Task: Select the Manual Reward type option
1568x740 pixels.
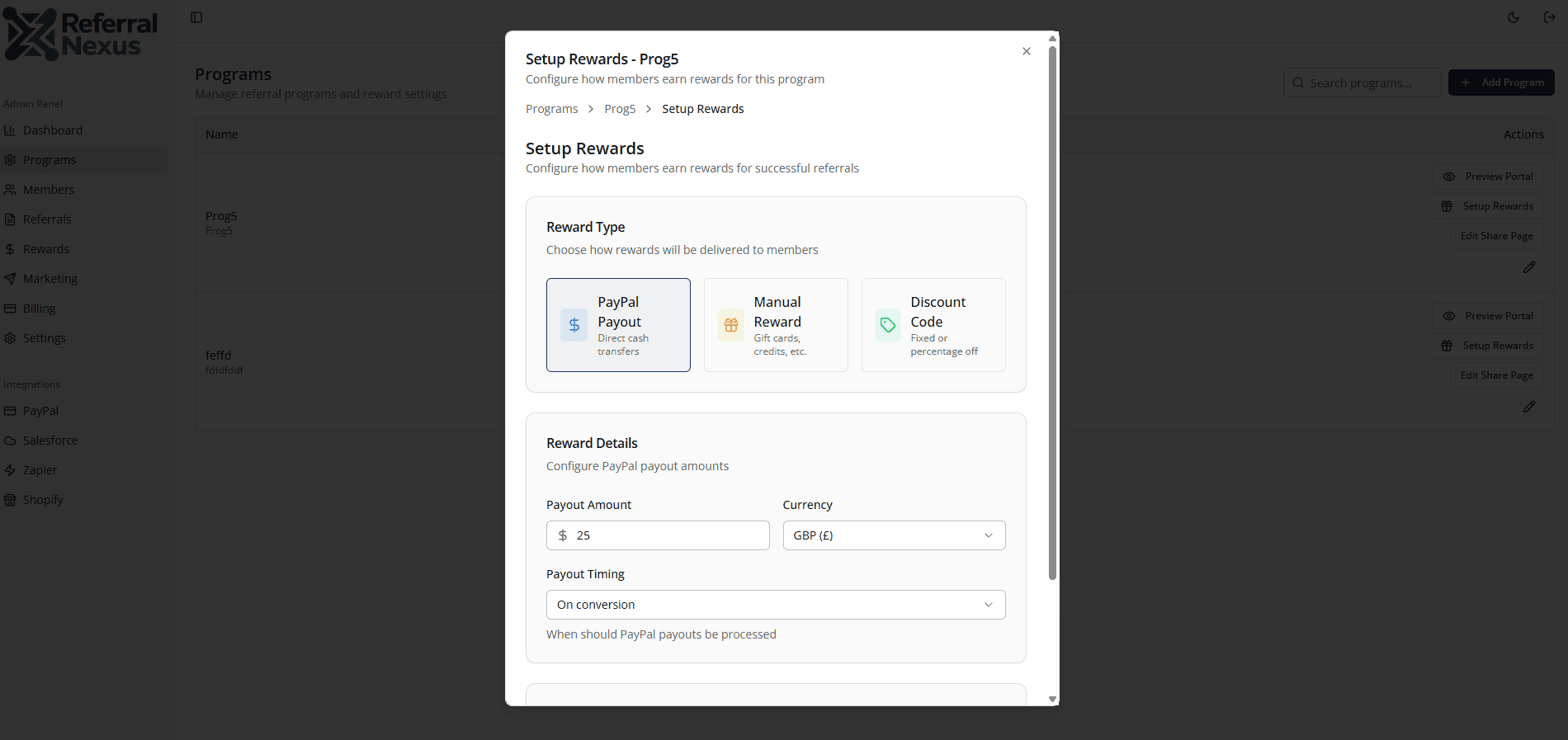Action: pos(776,325)
